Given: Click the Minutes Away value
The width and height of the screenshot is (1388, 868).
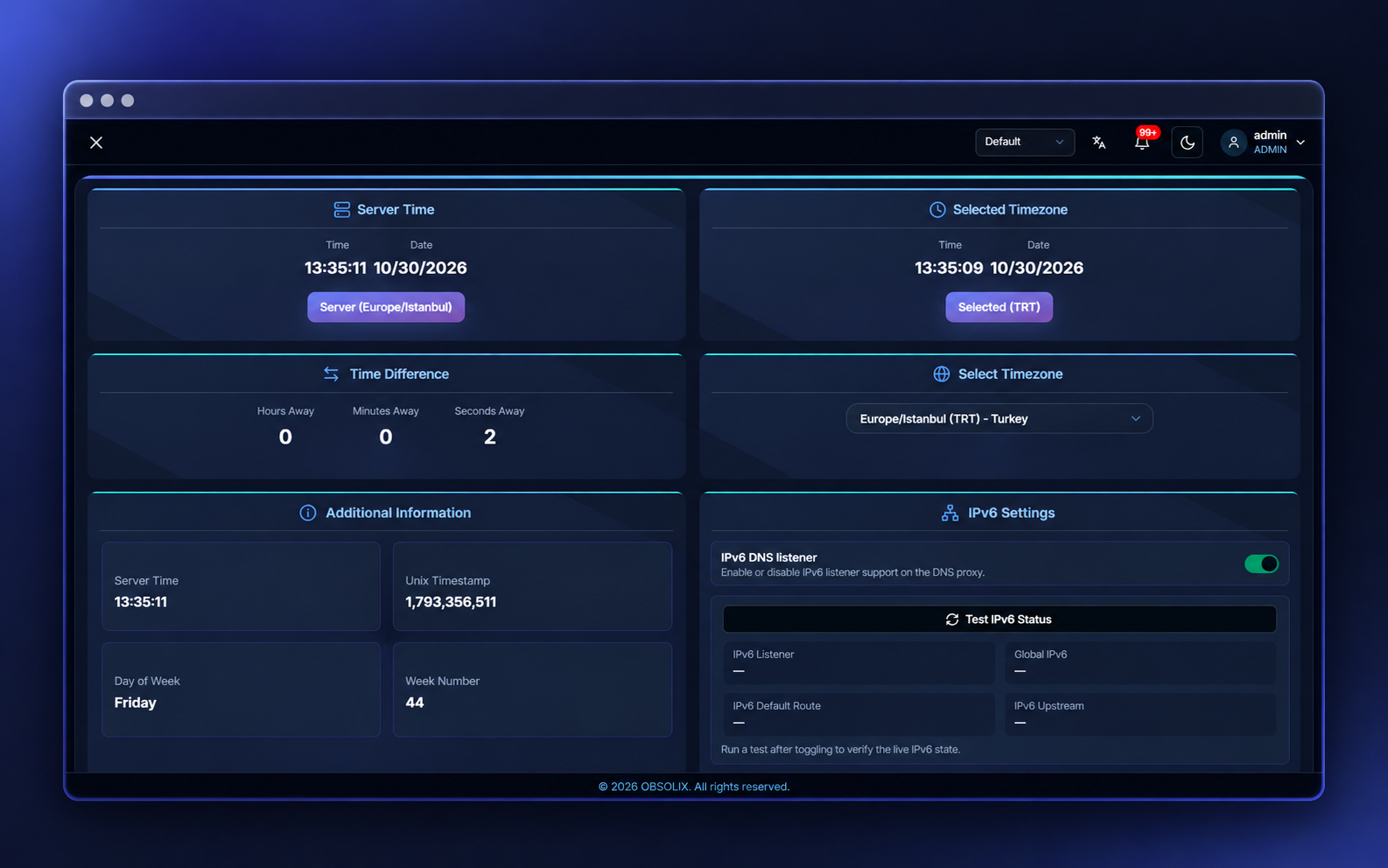Looking at the screenshot, I should pos(386,437).
